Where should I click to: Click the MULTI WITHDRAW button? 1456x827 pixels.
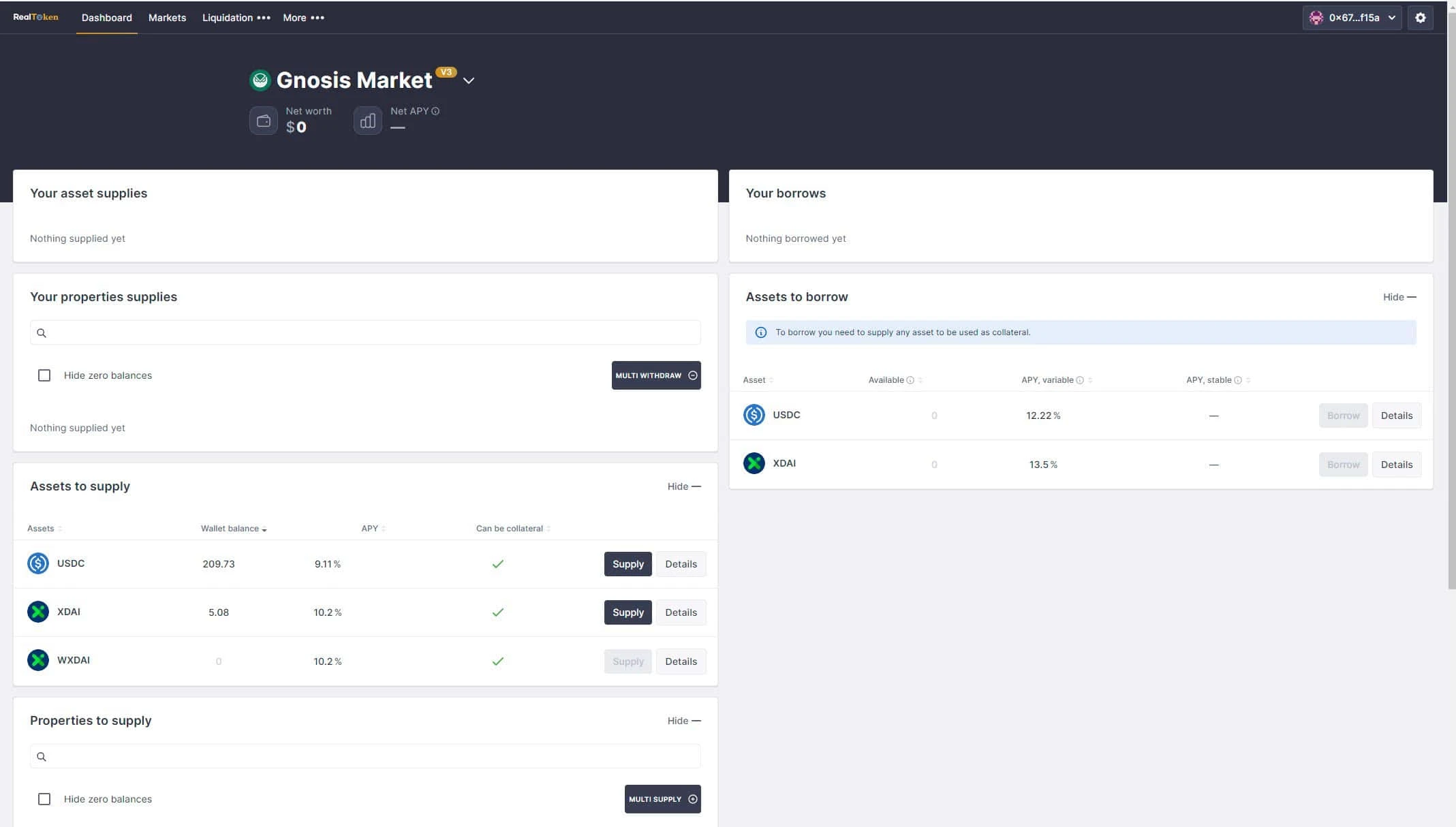[x=656, y=375]
